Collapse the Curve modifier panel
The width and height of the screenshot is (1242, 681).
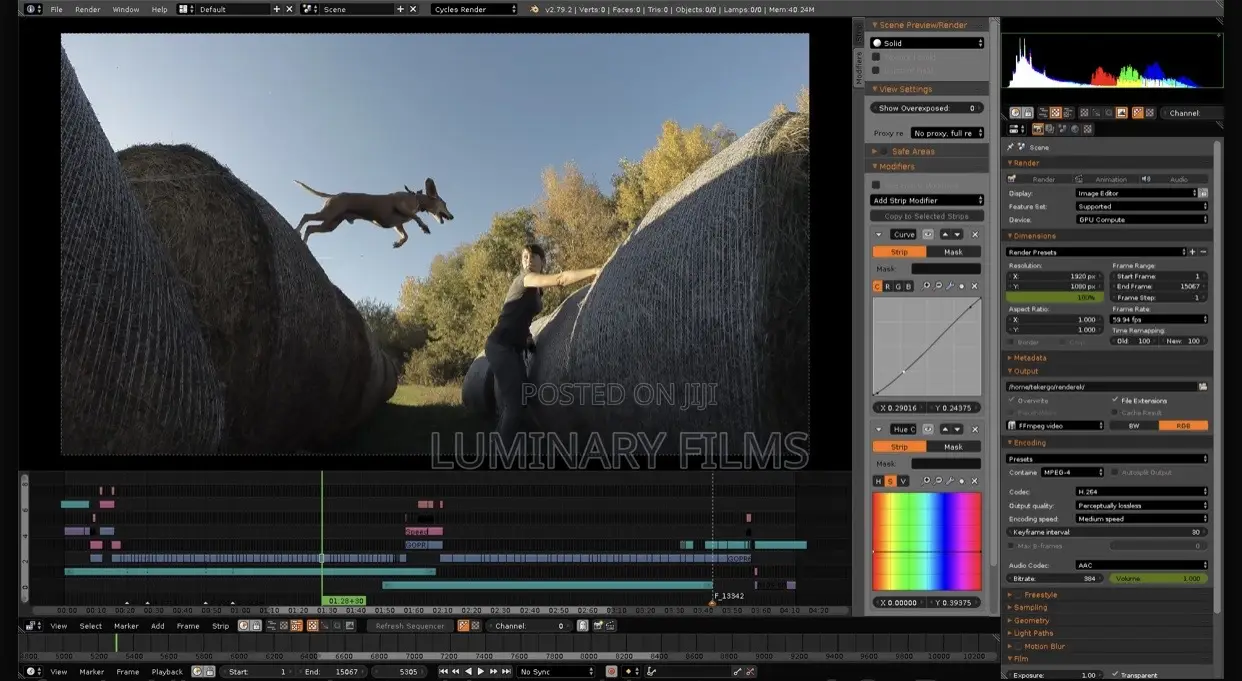point(879,234)
